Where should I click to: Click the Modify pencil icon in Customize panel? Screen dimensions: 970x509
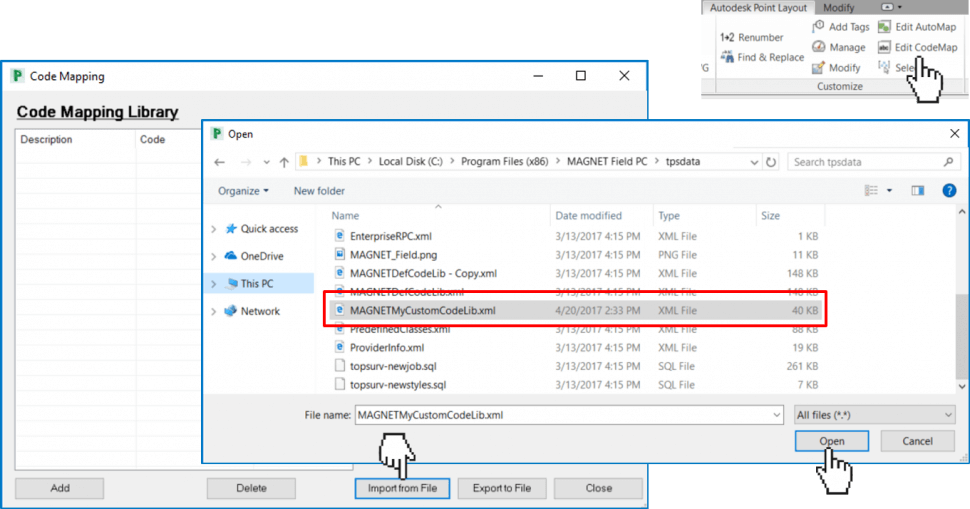tap(818, 68)
